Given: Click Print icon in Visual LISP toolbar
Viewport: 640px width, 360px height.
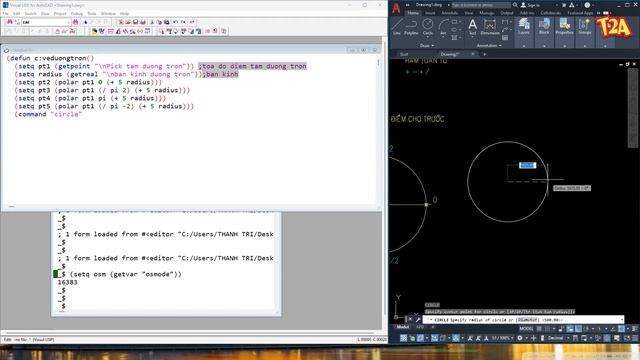Looking at the screenshot, I should click(143, 22).
